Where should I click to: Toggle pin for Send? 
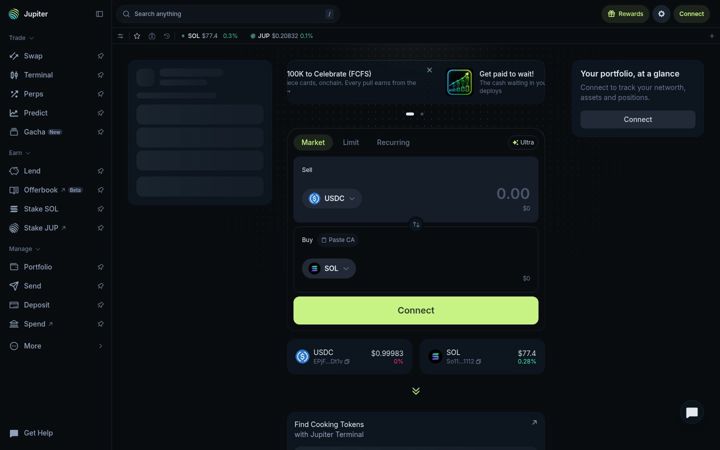click(x=100, y=286)
